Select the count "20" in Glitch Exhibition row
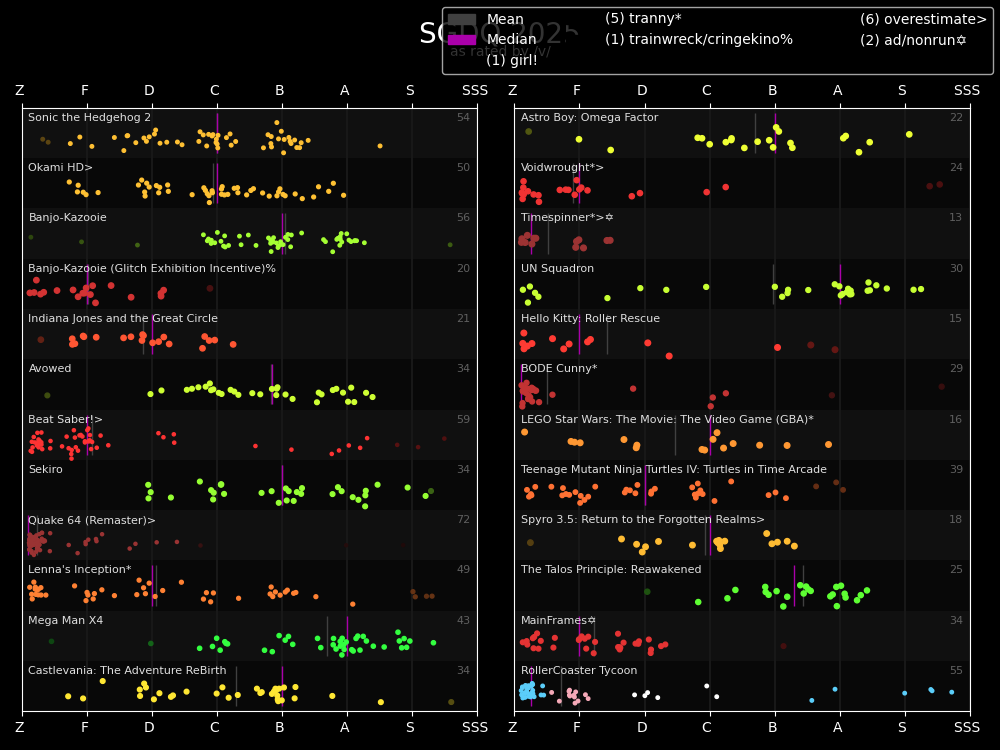This screenshot has height=750, width=1000. 463,268
